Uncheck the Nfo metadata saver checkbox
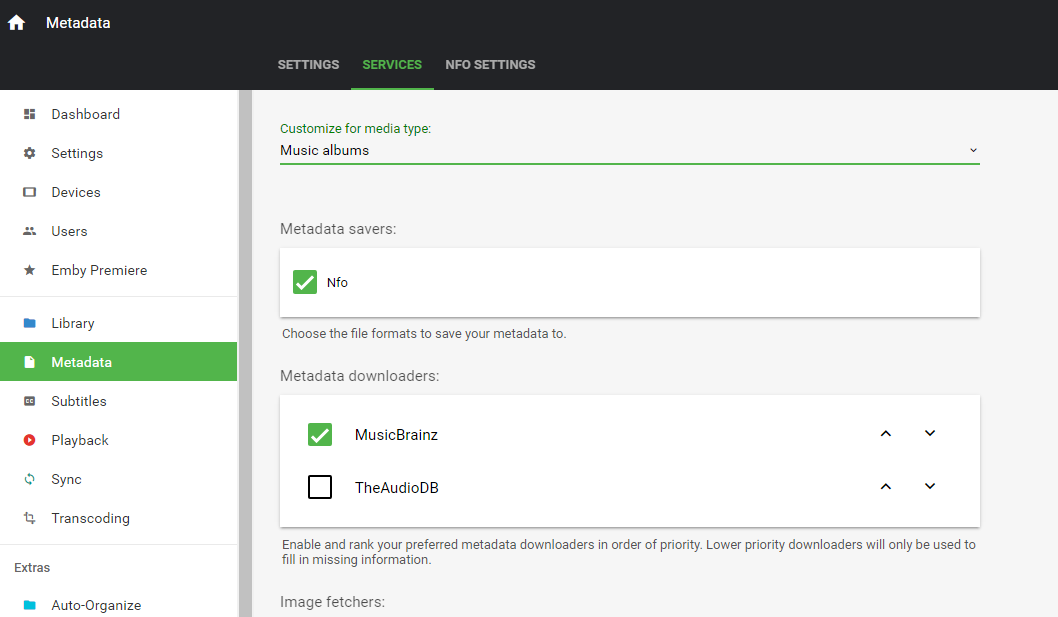This screenshot has height=617, width=1058. click(305, 282)
